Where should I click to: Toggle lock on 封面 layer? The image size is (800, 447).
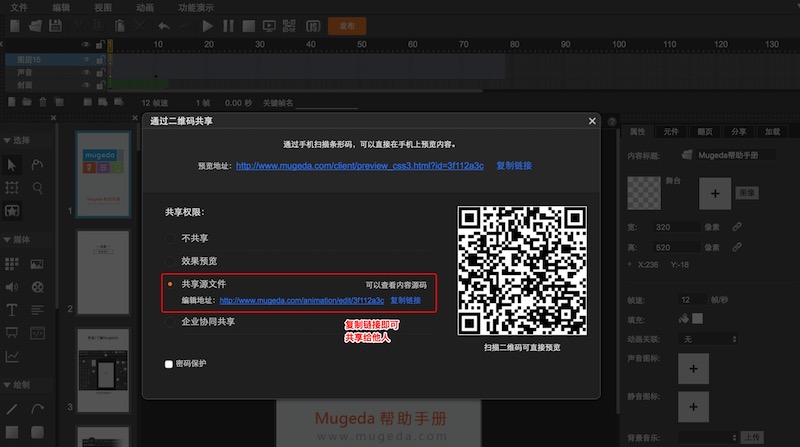[x=100, y=85]
